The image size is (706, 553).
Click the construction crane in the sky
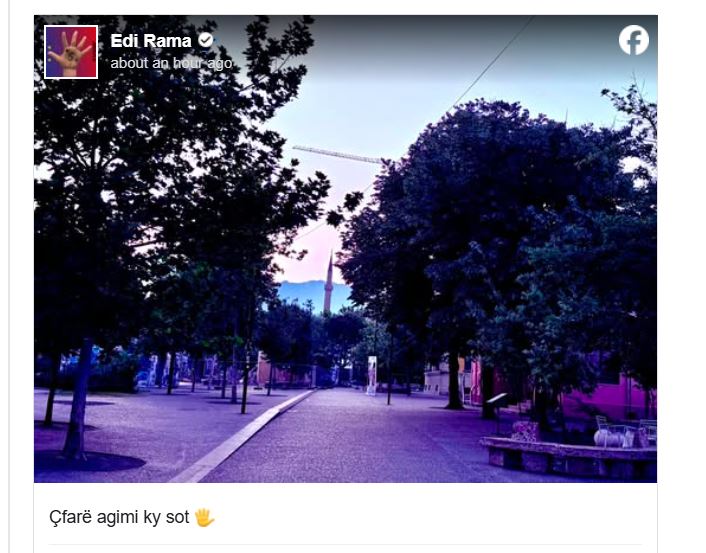[x=338, y=154]
